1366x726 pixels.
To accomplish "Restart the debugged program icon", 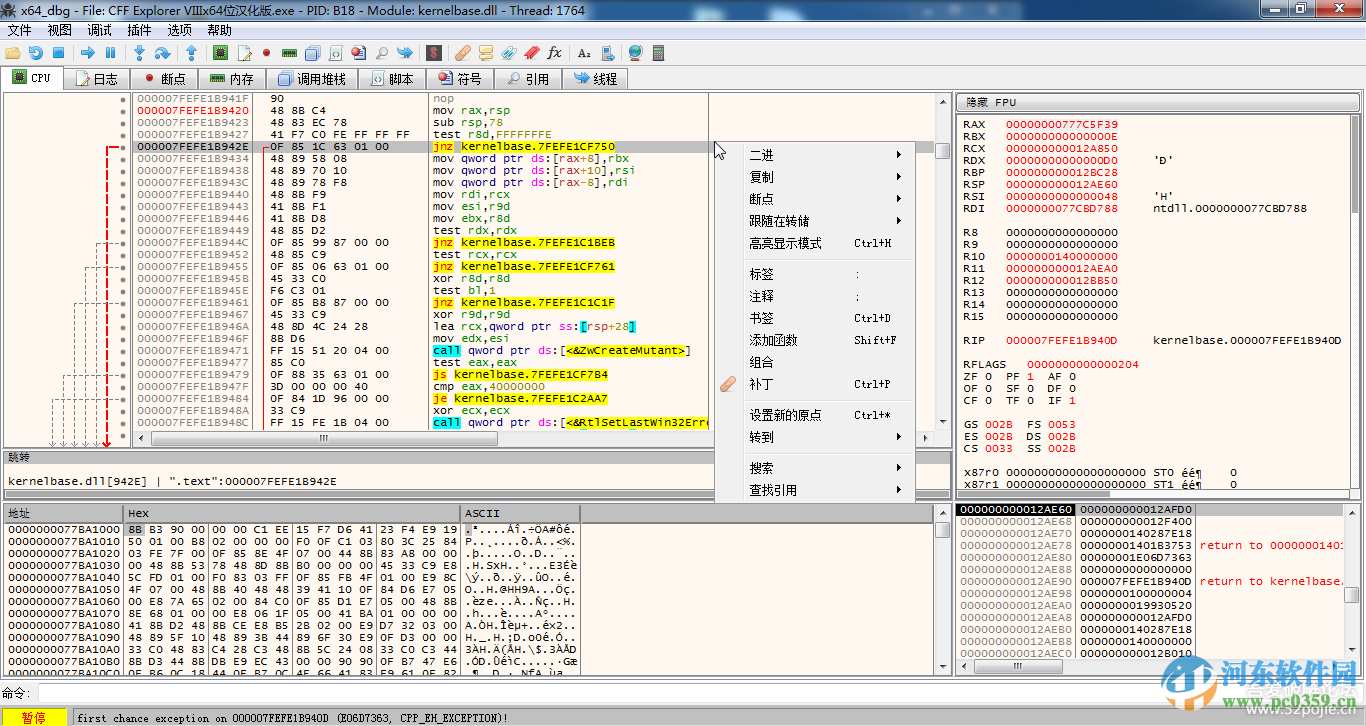I will [x=35, y=52].
